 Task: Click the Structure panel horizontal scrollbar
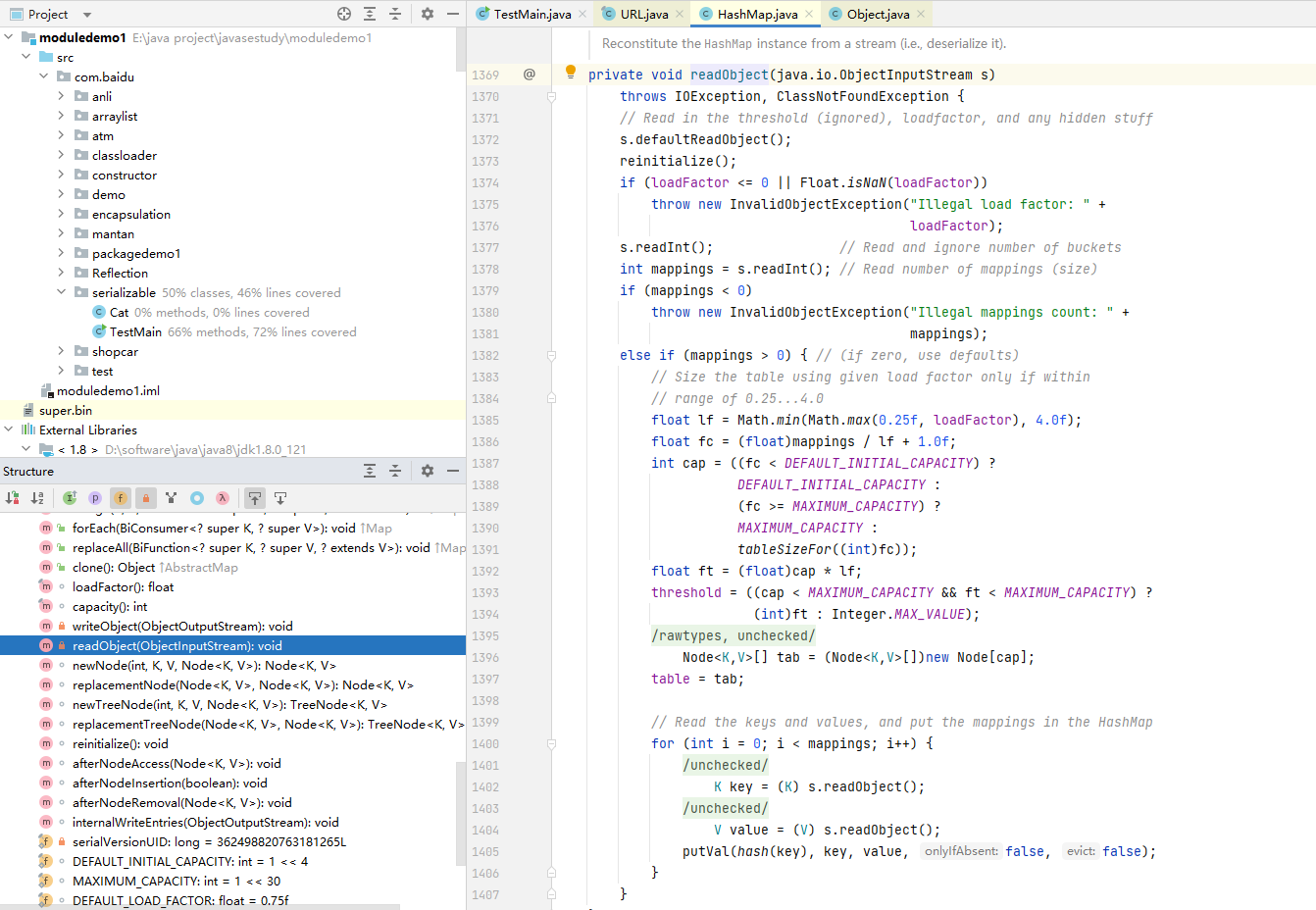pyautogui.click(x=200, y=906)
